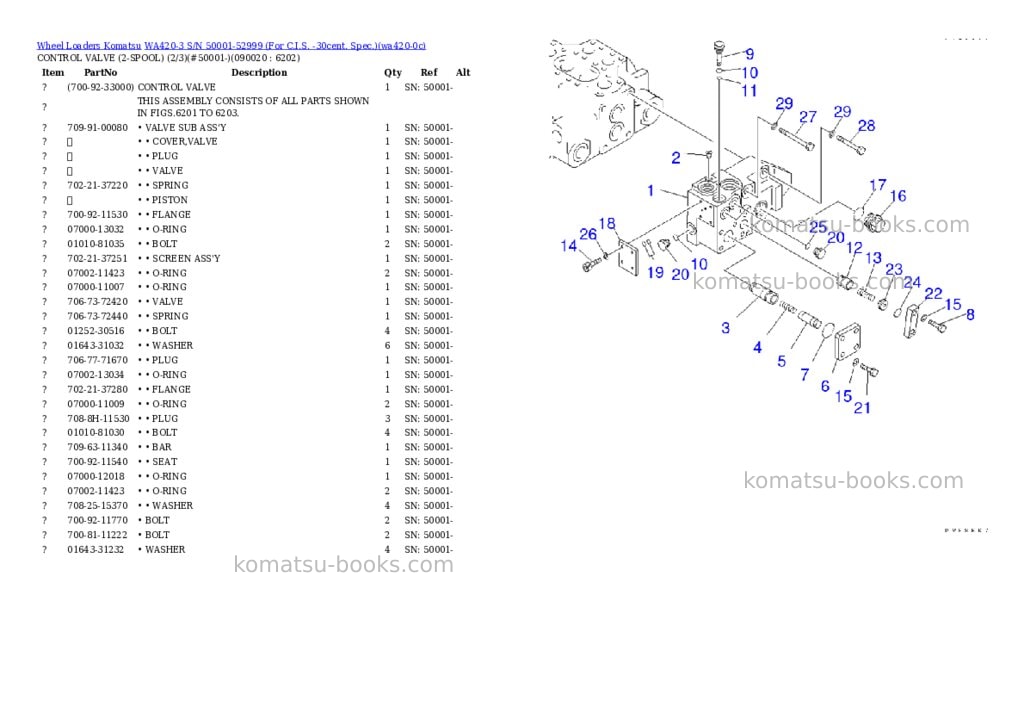Click diagram callout number 26
This screenshot has height=725, width=1024.
pyautogui.click(x=588, y=234)
